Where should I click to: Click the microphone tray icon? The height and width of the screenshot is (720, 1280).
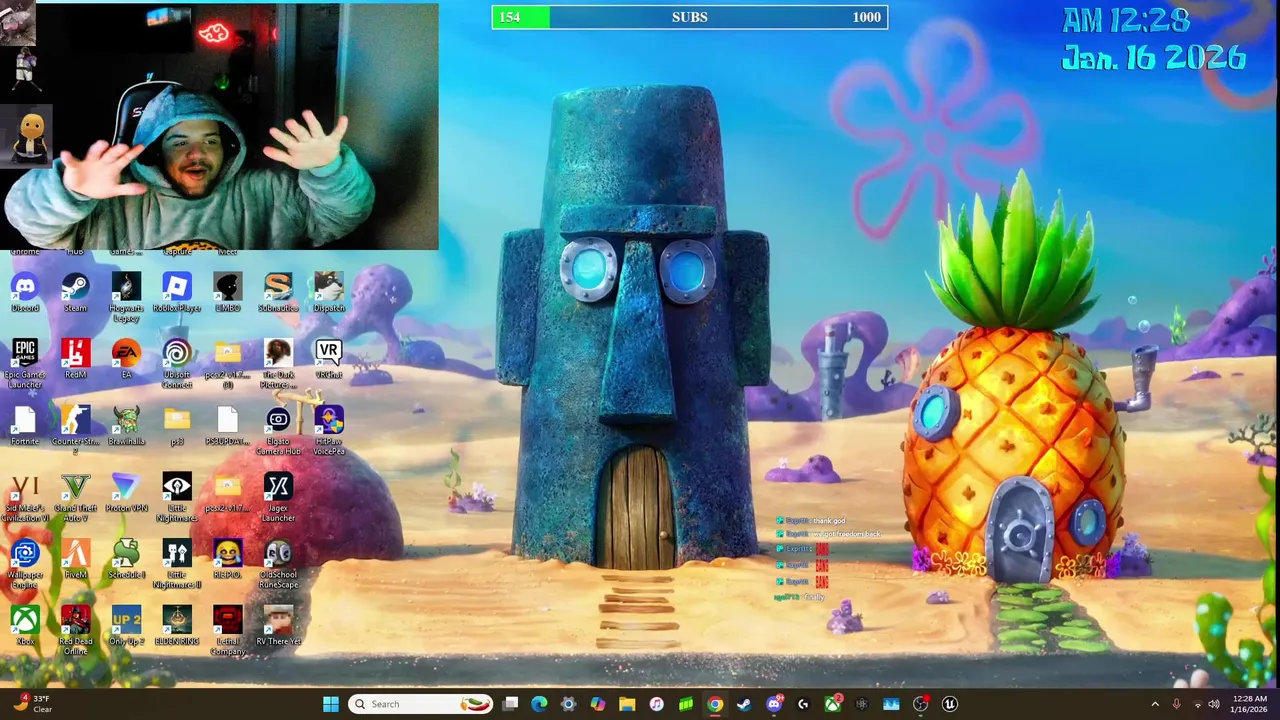pyautogui.click(x=1176, y=704)
